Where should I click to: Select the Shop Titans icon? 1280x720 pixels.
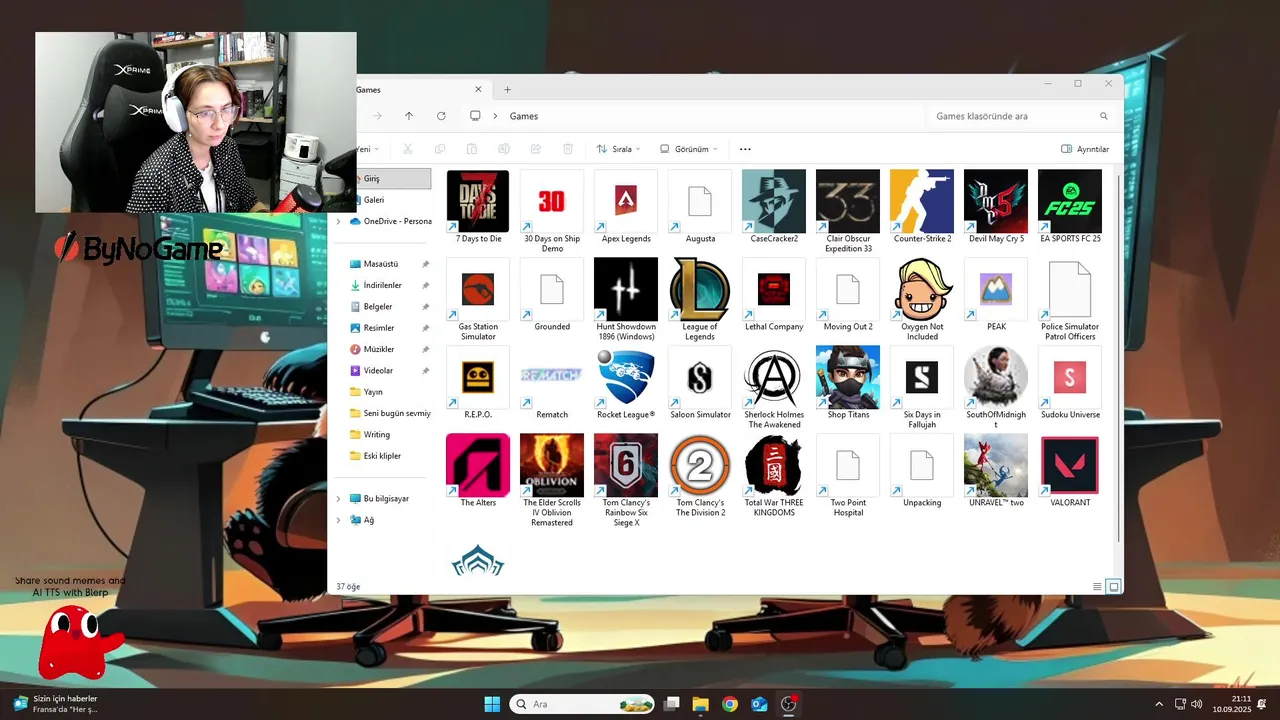(848, 377)
